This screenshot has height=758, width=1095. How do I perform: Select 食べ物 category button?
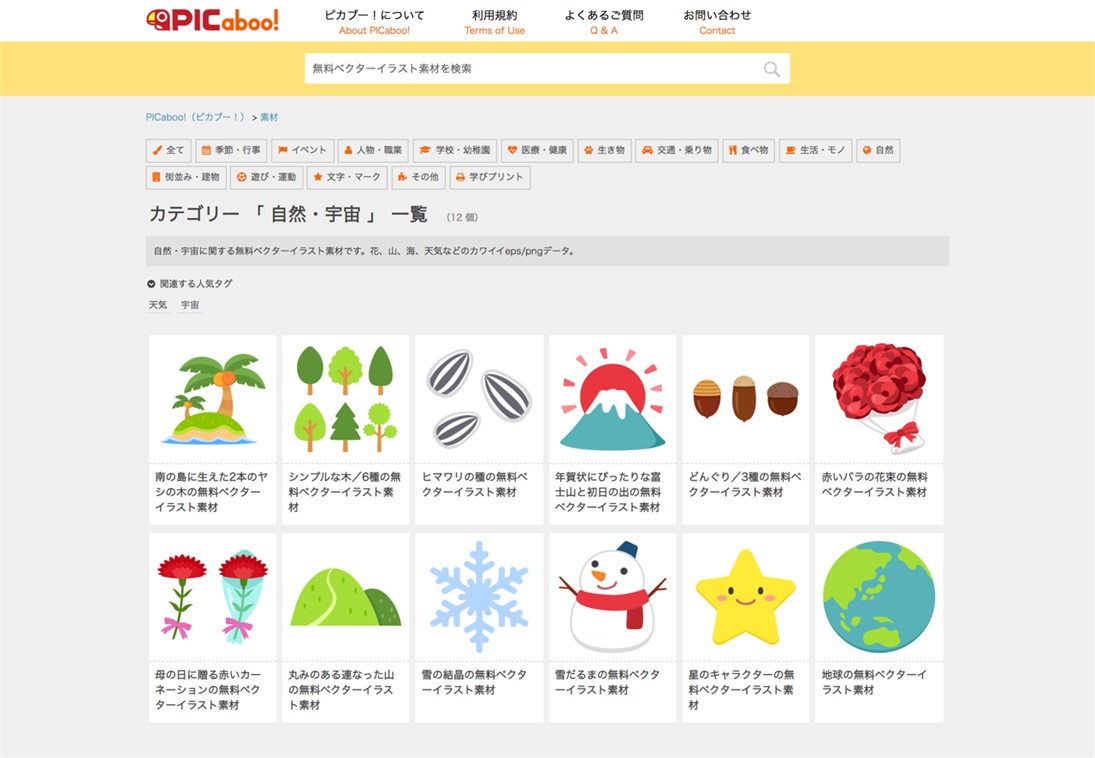click(749, 150)
